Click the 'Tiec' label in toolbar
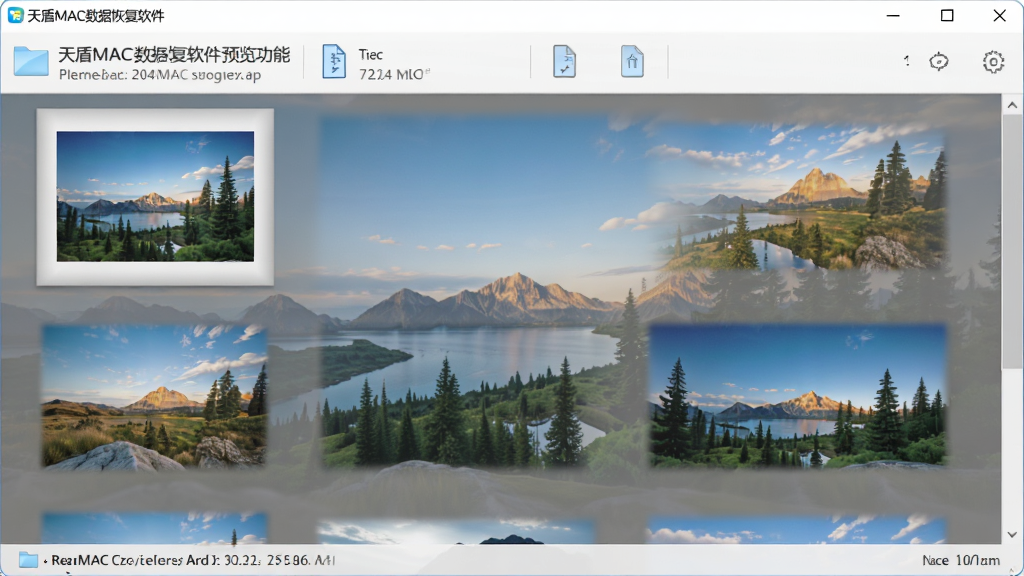The width and height of the screenshot is (1024, 576). 370,55
